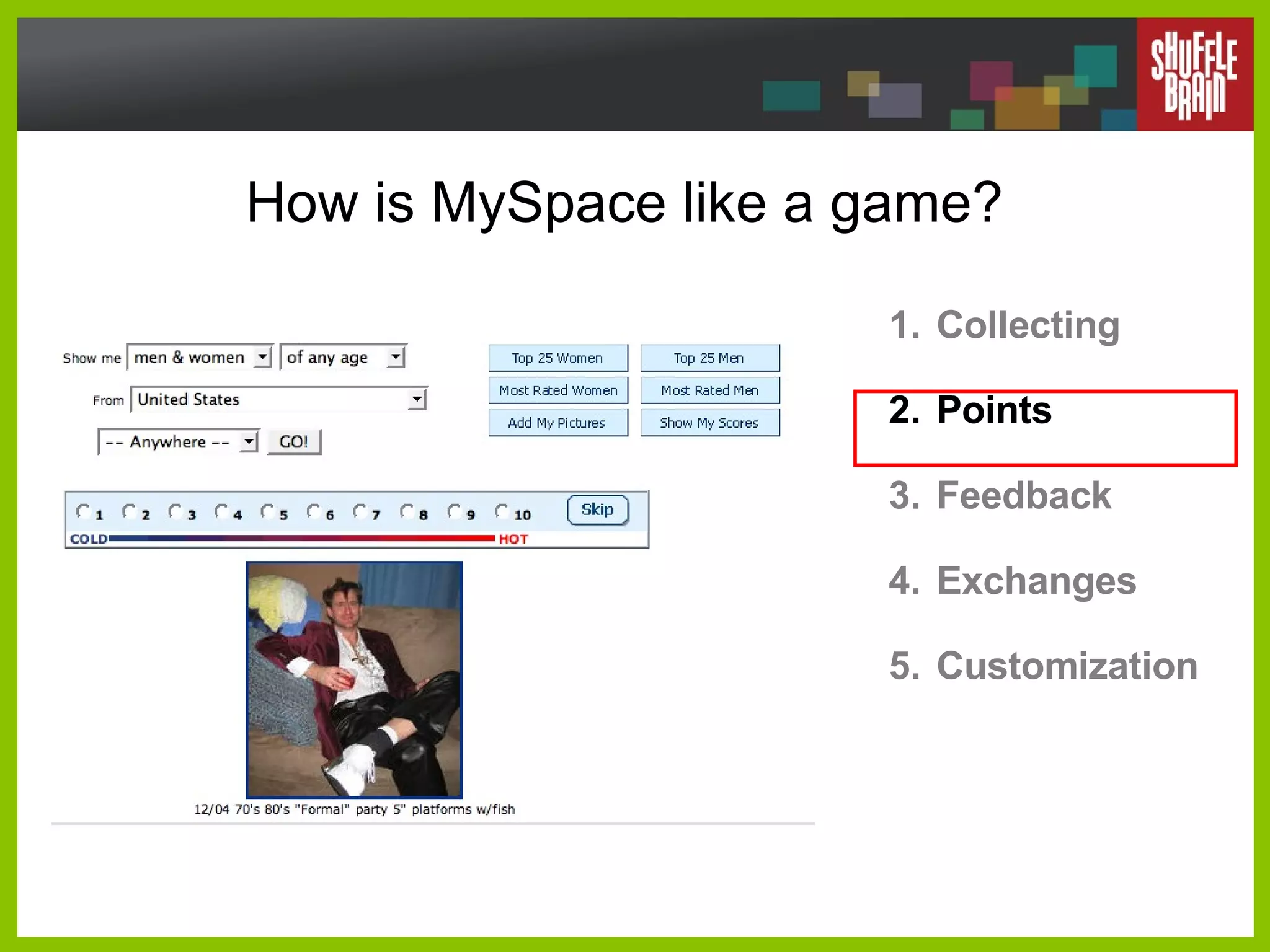Open the '-- Anywhere --' location dropdown

click(179, 442)
